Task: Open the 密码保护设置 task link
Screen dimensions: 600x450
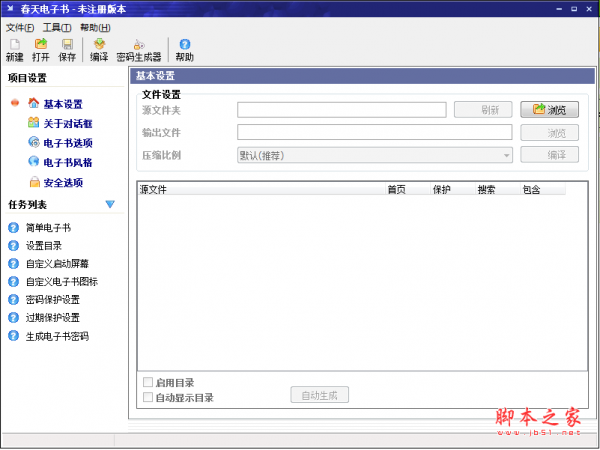Action: 53,300
